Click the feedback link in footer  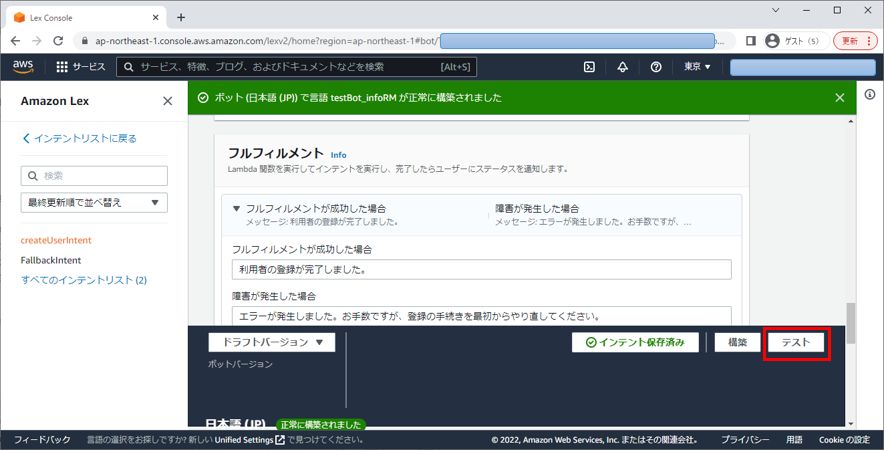point(42,440)
